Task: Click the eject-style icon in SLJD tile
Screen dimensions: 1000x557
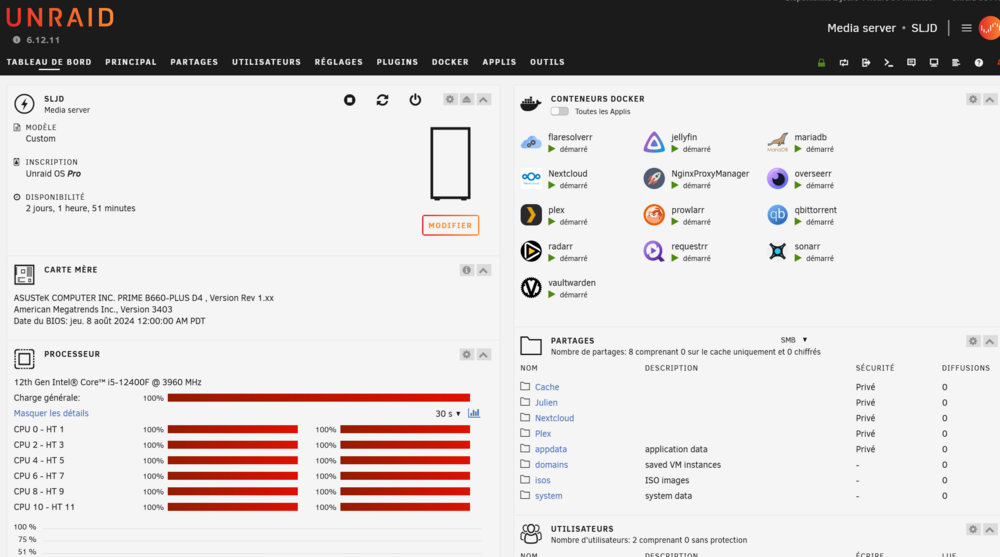Action: 467,100
